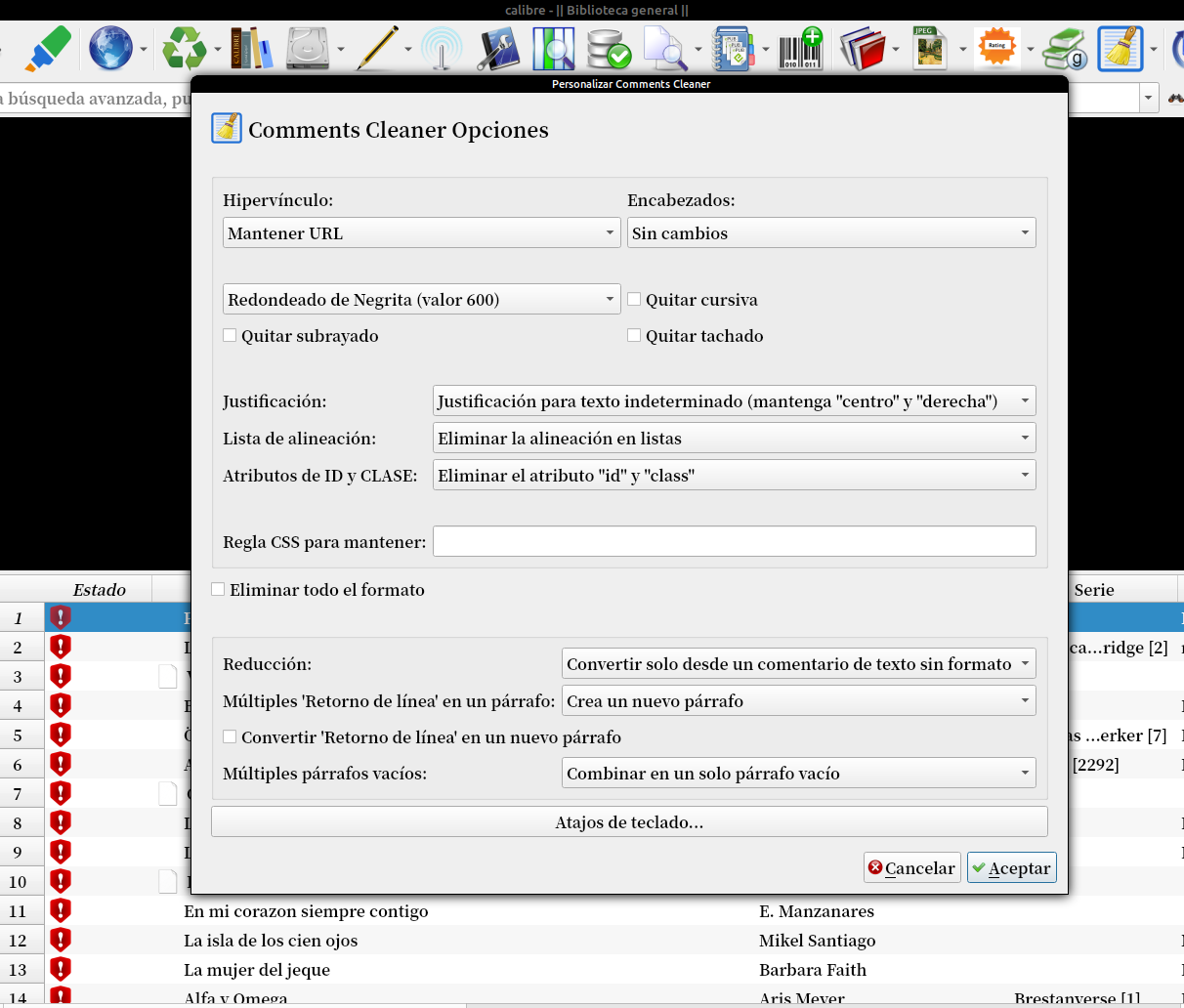Click the Estado column header
This screenshot has height=1008, width=1184.
click(x=99, y=589)
